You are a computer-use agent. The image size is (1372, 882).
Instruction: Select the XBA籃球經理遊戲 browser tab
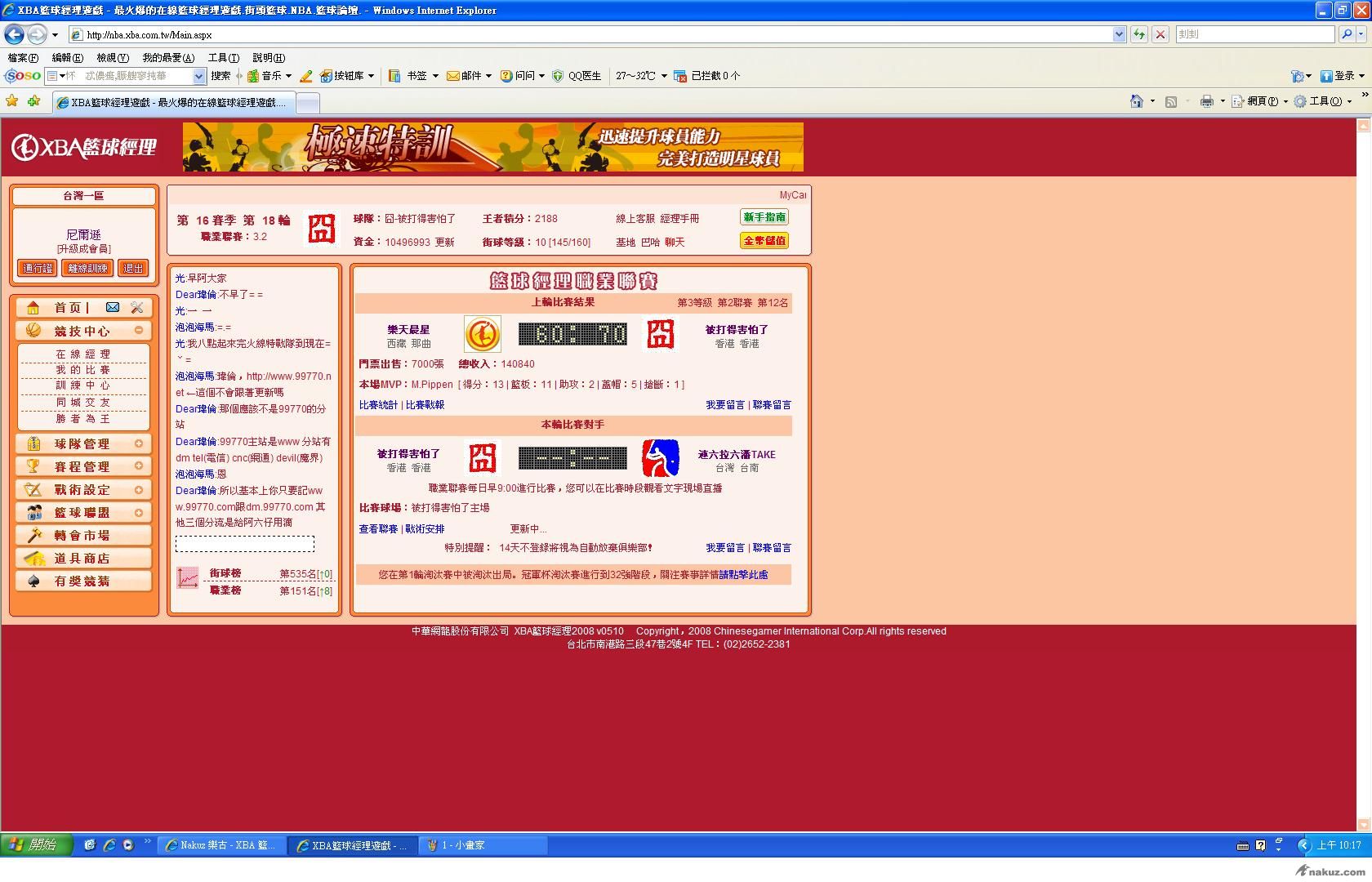(173, 103)
